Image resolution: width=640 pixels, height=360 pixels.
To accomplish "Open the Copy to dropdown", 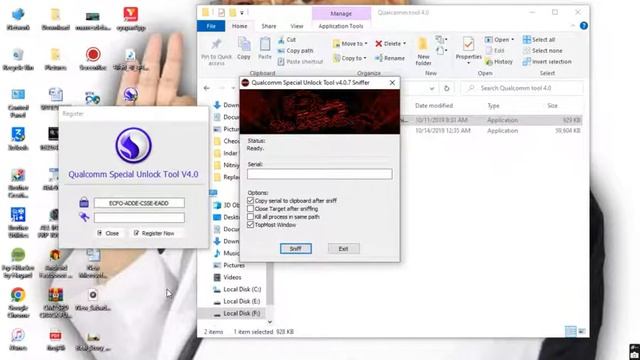I will click(350, 58).
